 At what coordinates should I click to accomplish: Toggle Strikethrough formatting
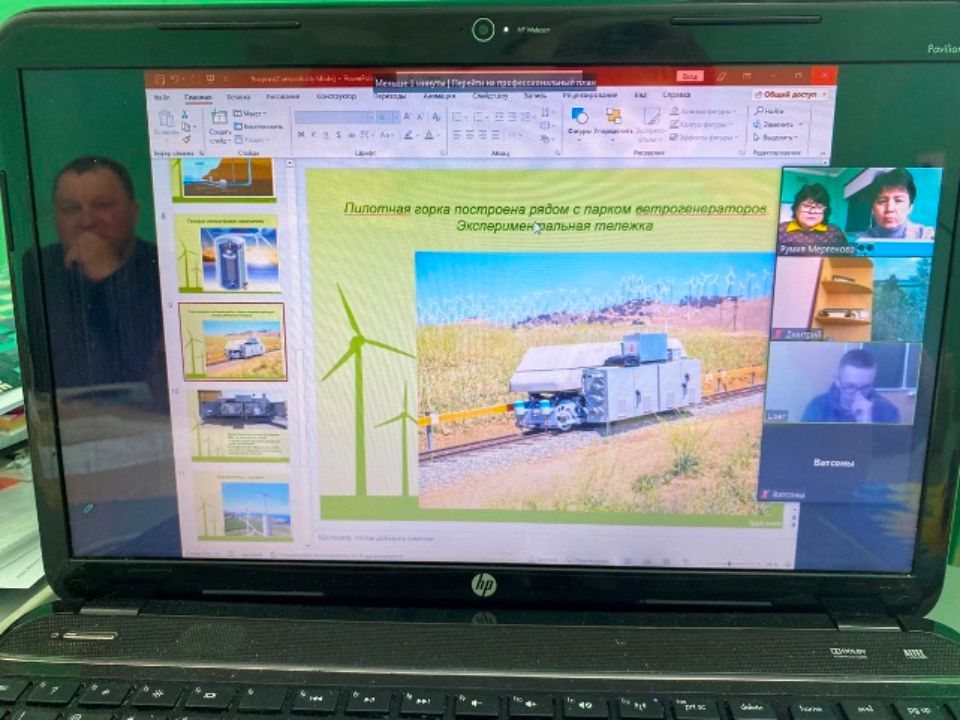tap(351, 135)
